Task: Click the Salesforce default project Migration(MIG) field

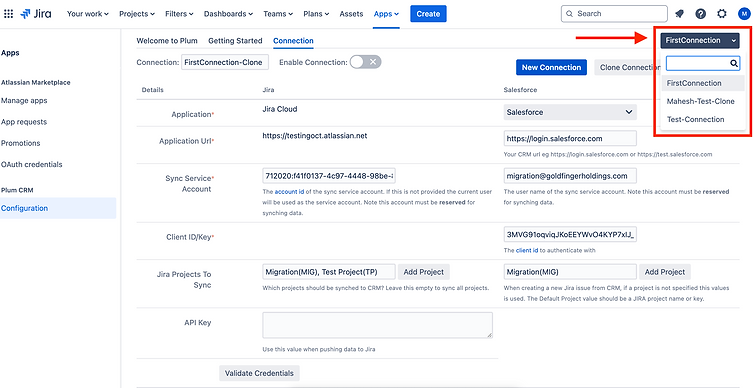Action: tap(570, 272)
